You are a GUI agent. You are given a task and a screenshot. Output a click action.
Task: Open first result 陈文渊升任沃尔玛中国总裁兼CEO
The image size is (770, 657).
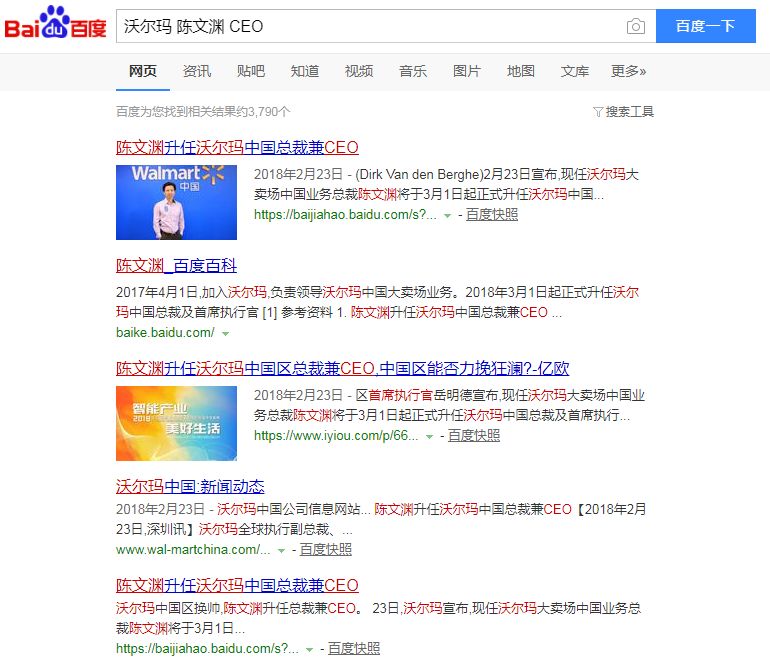point(237,147)
